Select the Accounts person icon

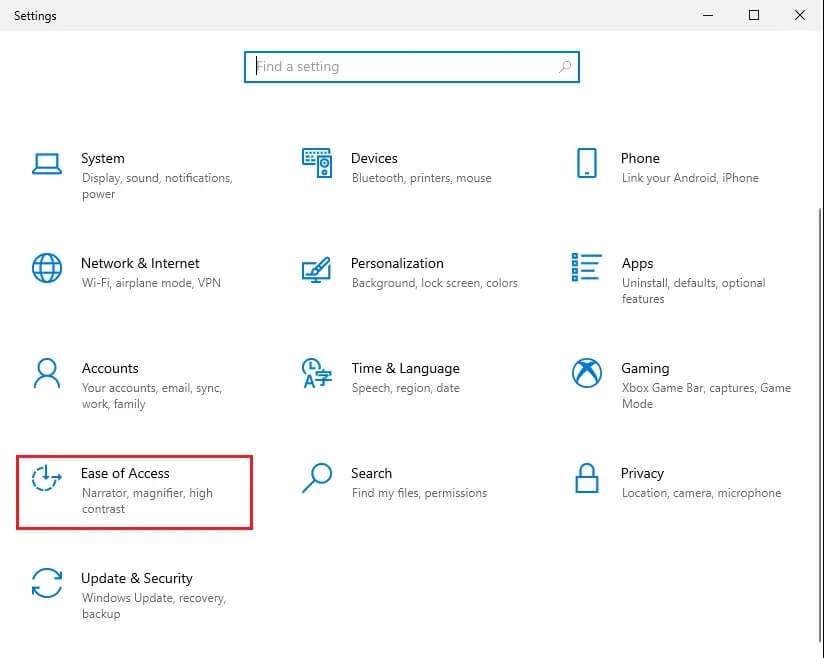click(x=47, y=373)
